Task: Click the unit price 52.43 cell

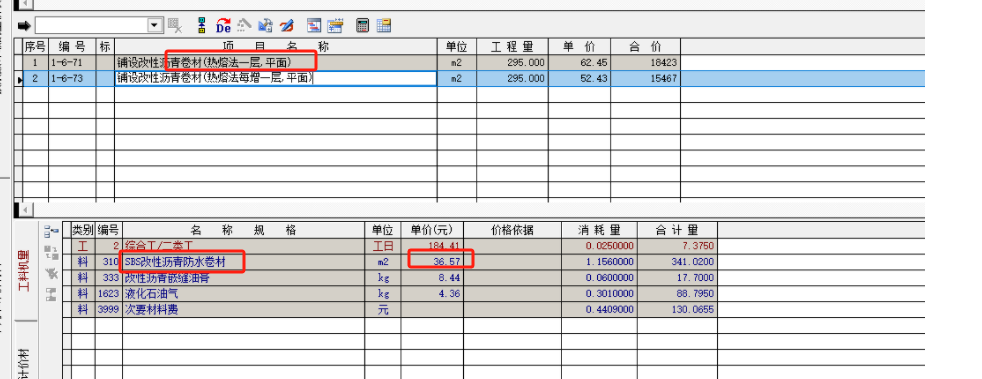Action: click(x=579, y=78)
